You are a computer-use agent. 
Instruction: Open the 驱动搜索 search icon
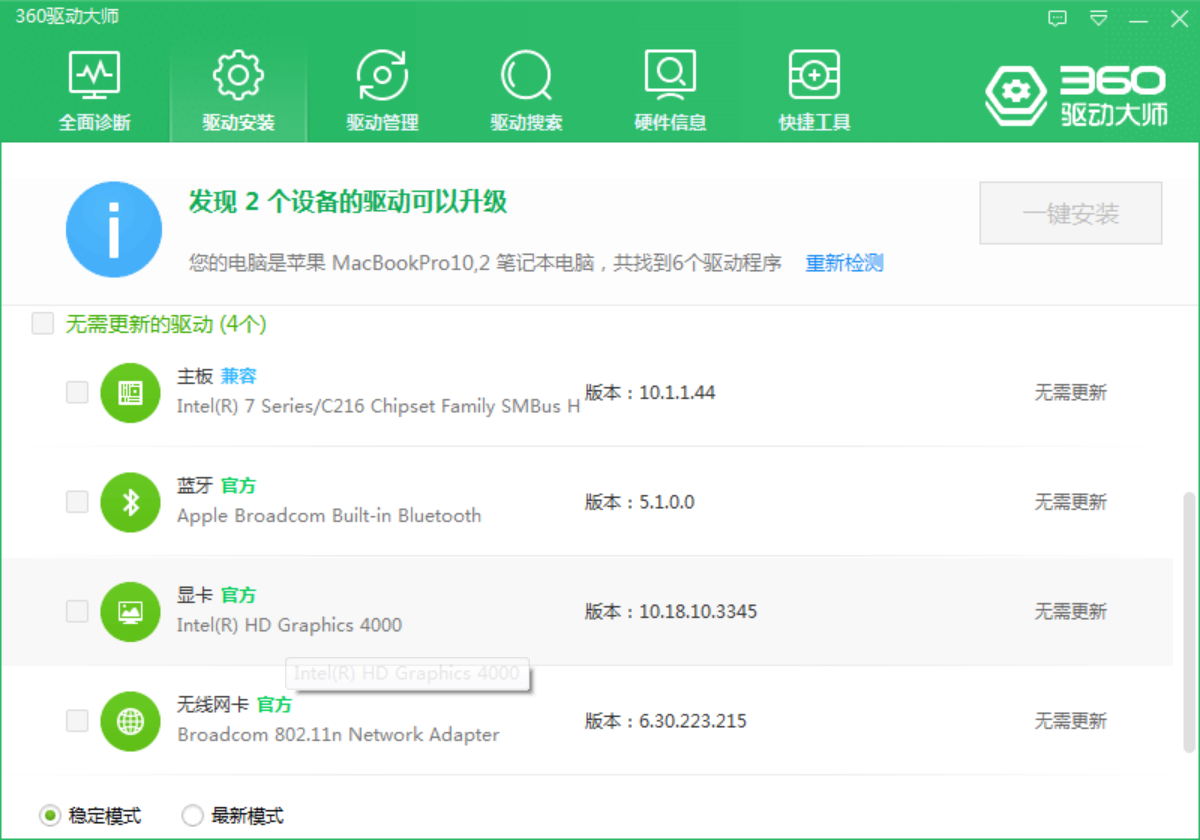(x=526, y=77)
